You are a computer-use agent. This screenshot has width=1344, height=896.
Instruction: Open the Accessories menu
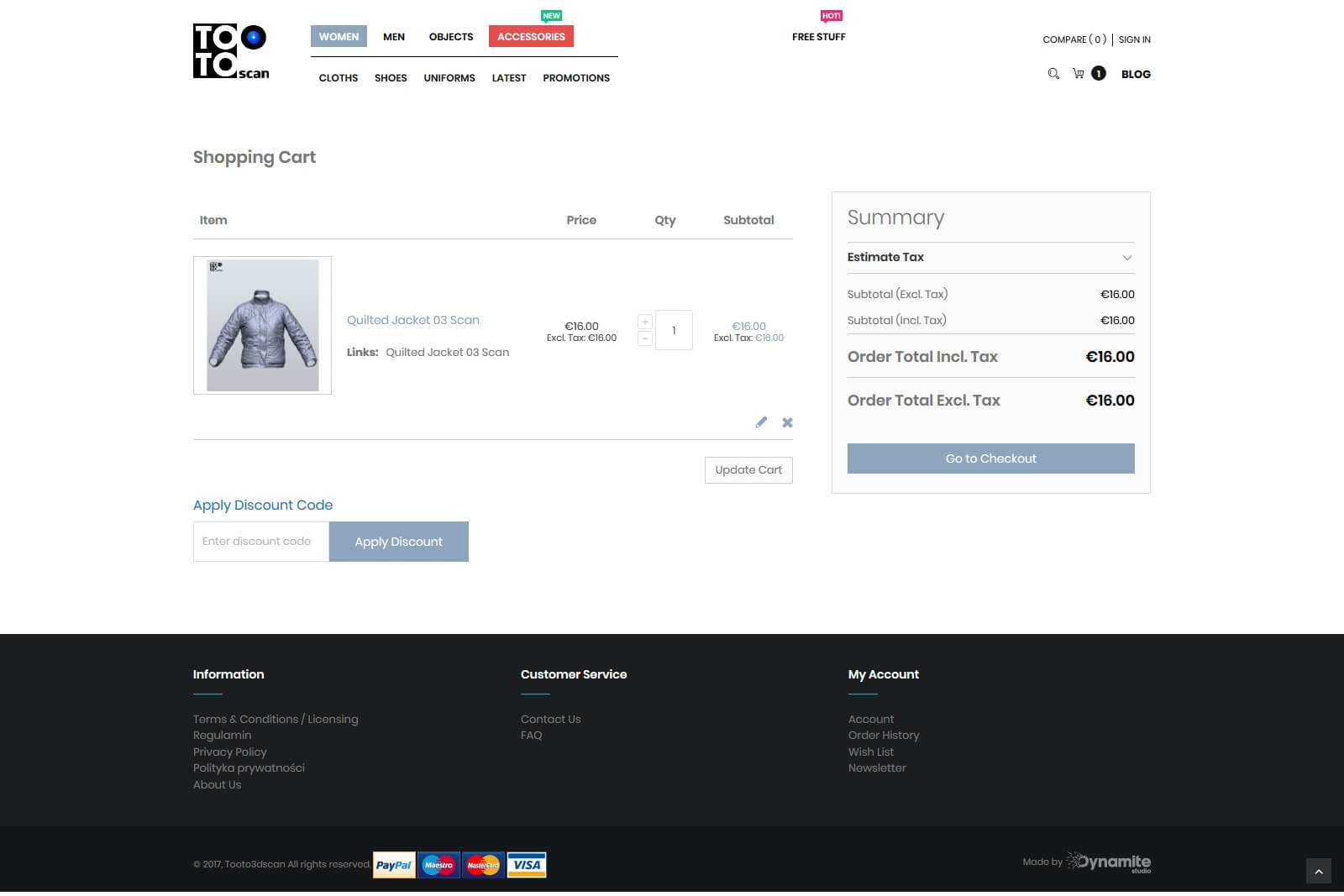(531, 37)
